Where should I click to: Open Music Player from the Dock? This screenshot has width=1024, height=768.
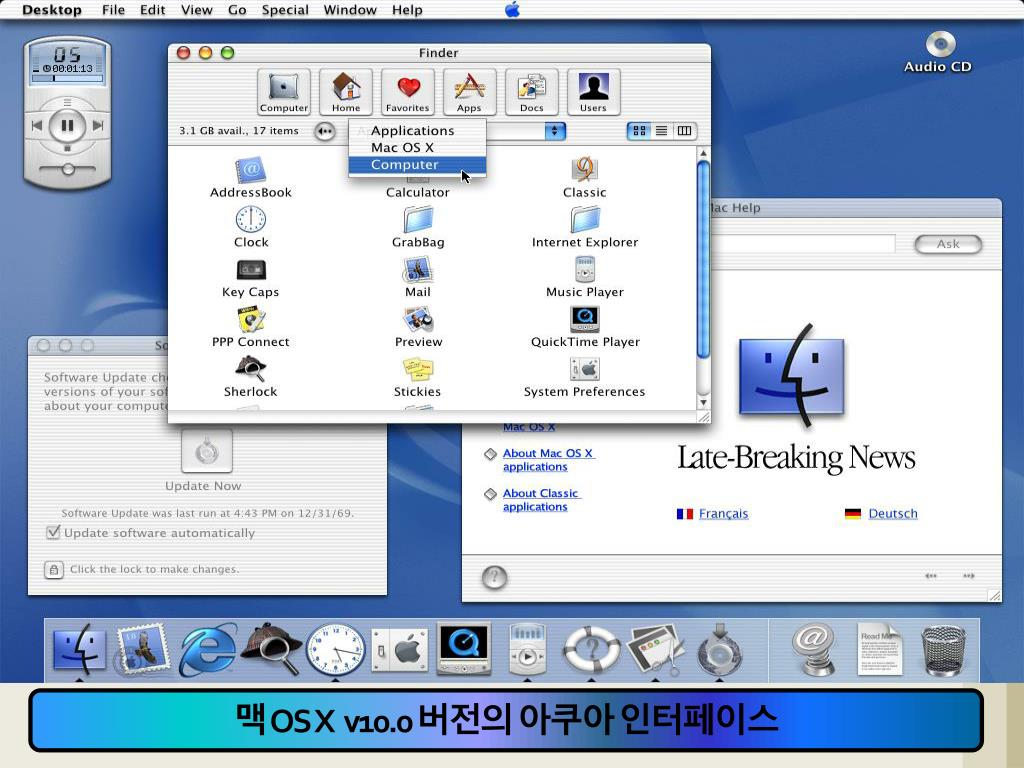coord(527,649)
